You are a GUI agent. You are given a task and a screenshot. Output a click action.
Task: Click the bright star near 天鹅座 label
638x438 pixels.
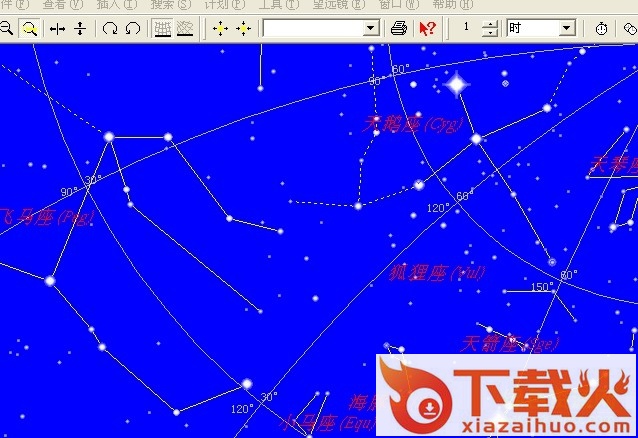[x=457, y=85]
